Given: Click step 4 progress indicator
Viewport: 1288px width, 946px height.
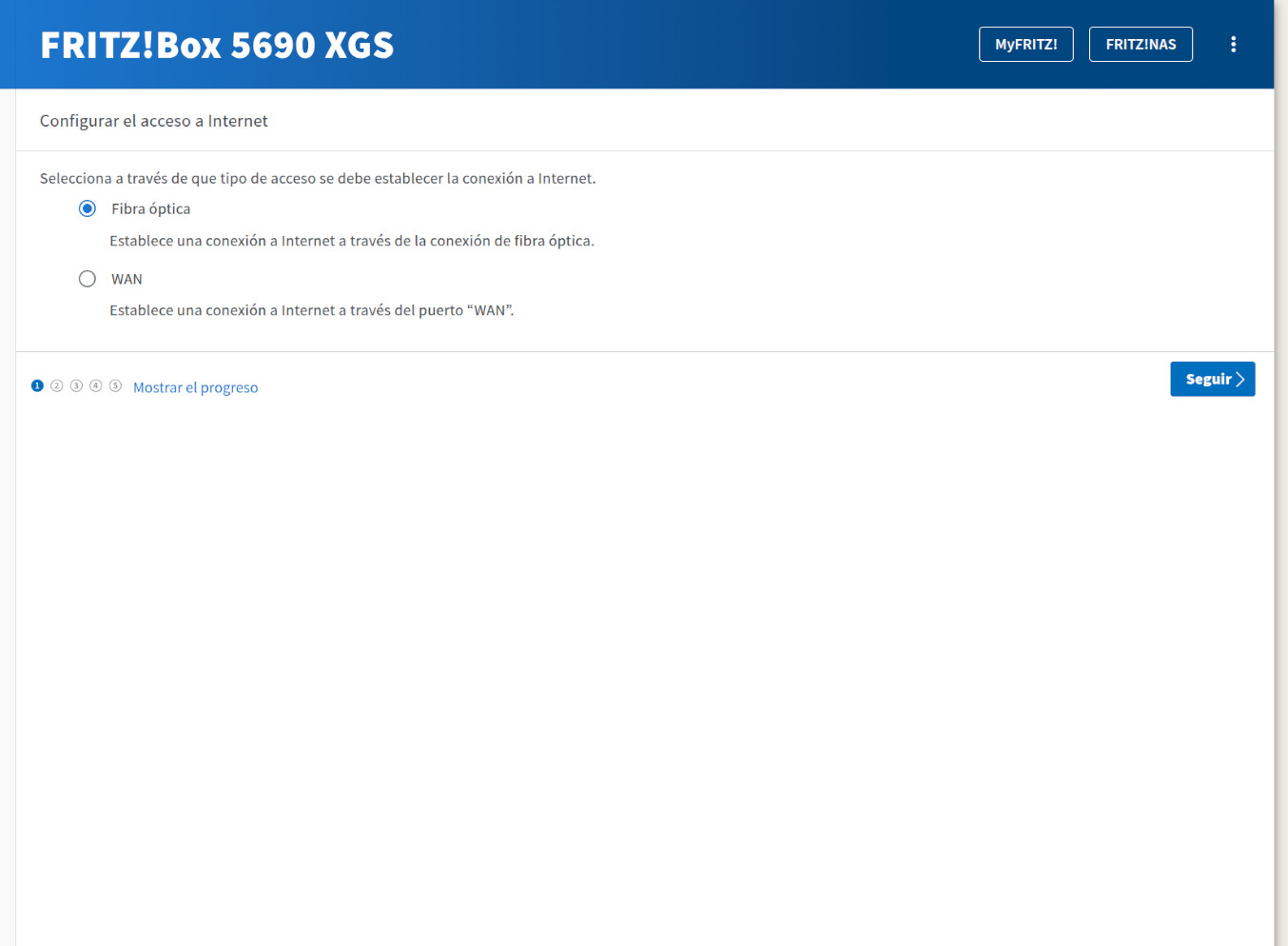Looking at the screenshot, I should point(96,385).
